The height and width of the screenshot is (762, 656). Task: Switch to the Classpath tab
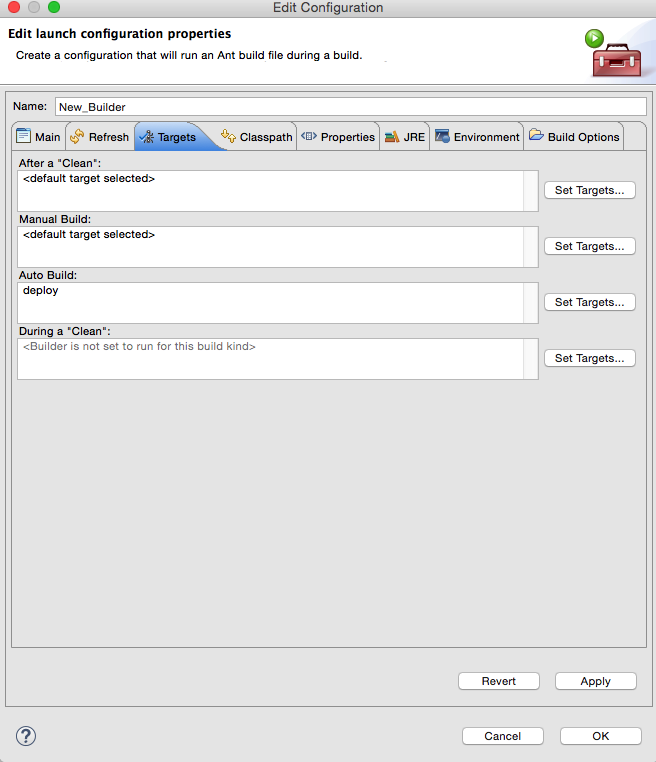pyautogui.click(x=257, y=137)
